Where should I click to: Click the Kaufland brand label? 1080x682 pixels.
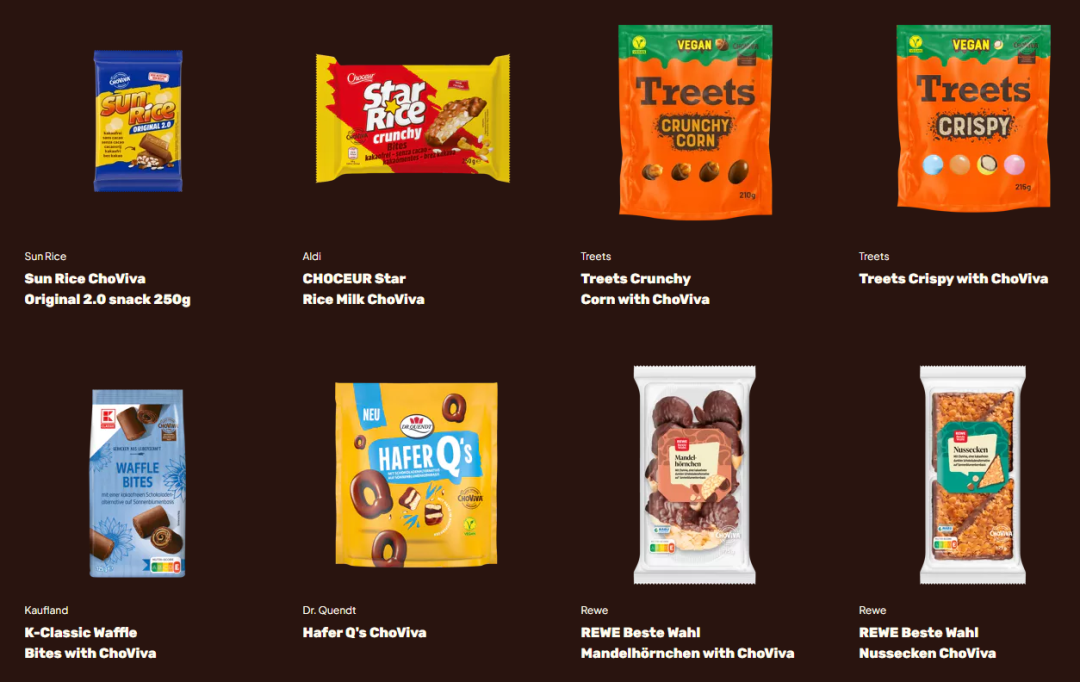[46, 610]
